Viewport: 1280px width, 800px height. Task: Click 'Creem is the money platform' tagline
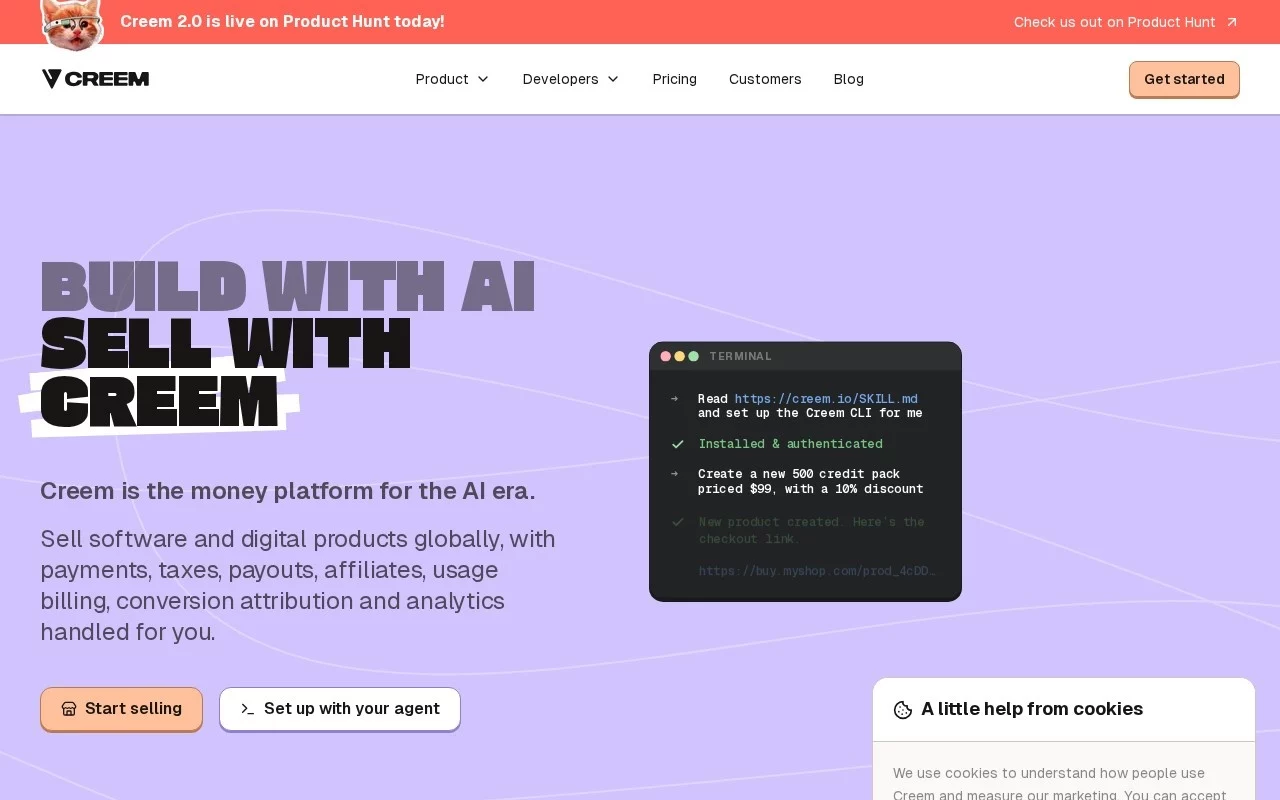[288, 491]
